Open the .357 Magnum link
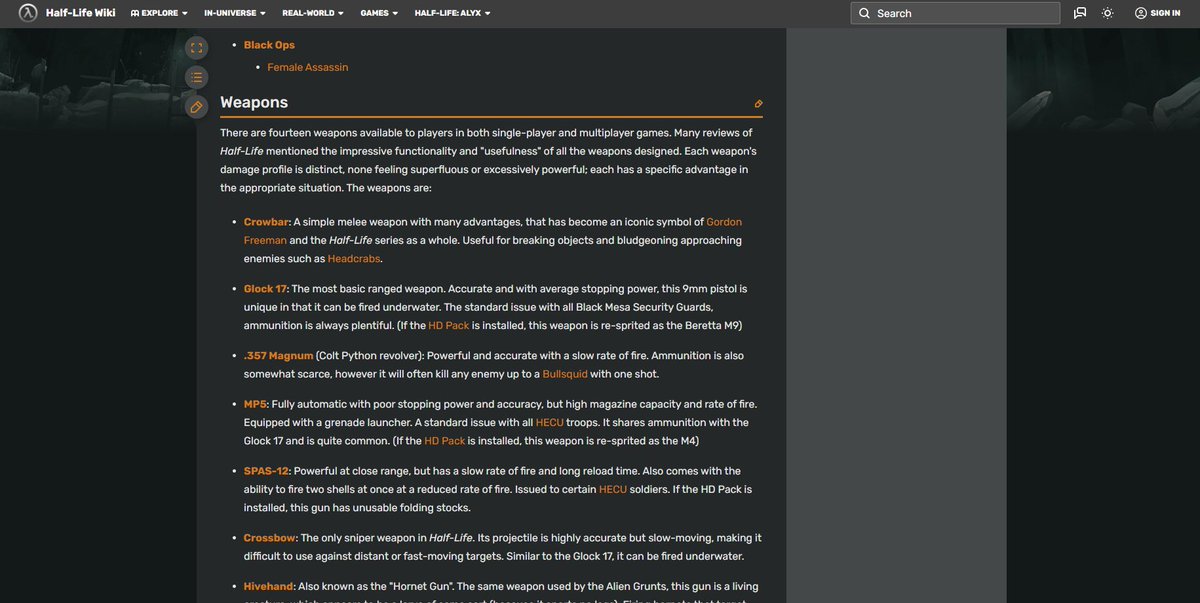The height and width of the screenshot is (603, 1200). (278, 356)
